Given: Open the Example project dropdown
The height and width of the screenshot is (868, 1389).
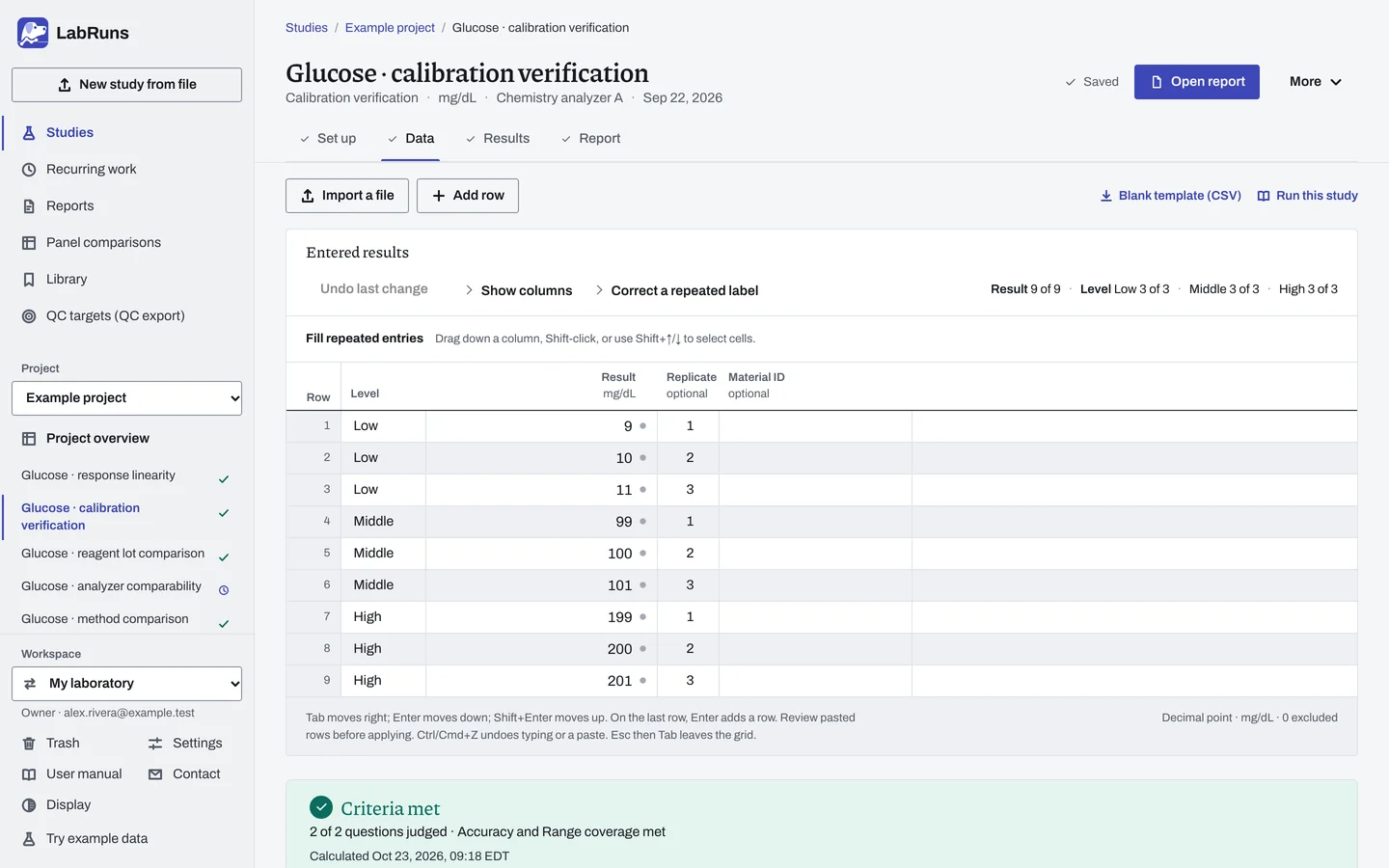Looking at the screenshot, I should pyautogui.click(x=126, y=398).
